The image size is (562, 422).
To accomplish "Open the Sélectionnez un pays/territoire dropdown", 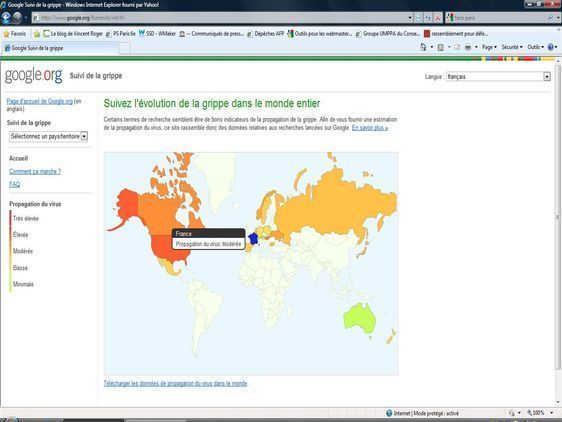I will tap(48, 136).
